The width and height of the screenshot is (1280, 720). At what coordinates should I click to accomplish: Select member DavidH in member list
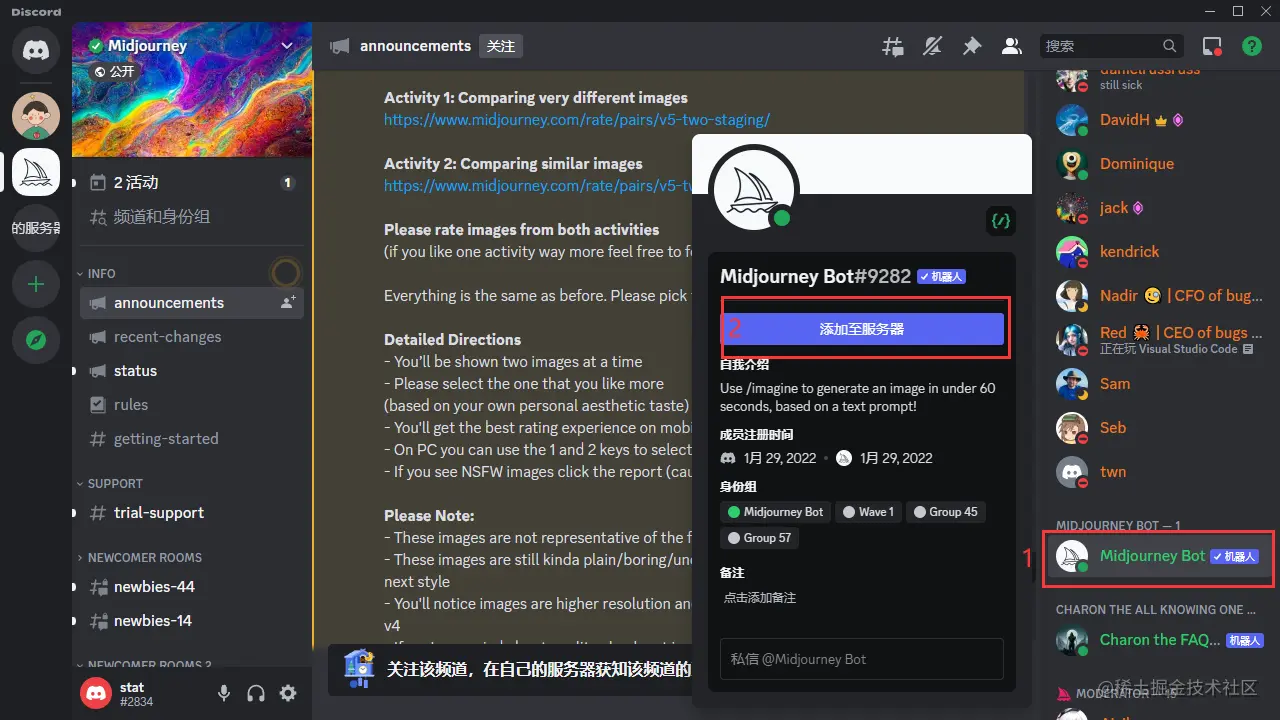tap(1160, 120)
